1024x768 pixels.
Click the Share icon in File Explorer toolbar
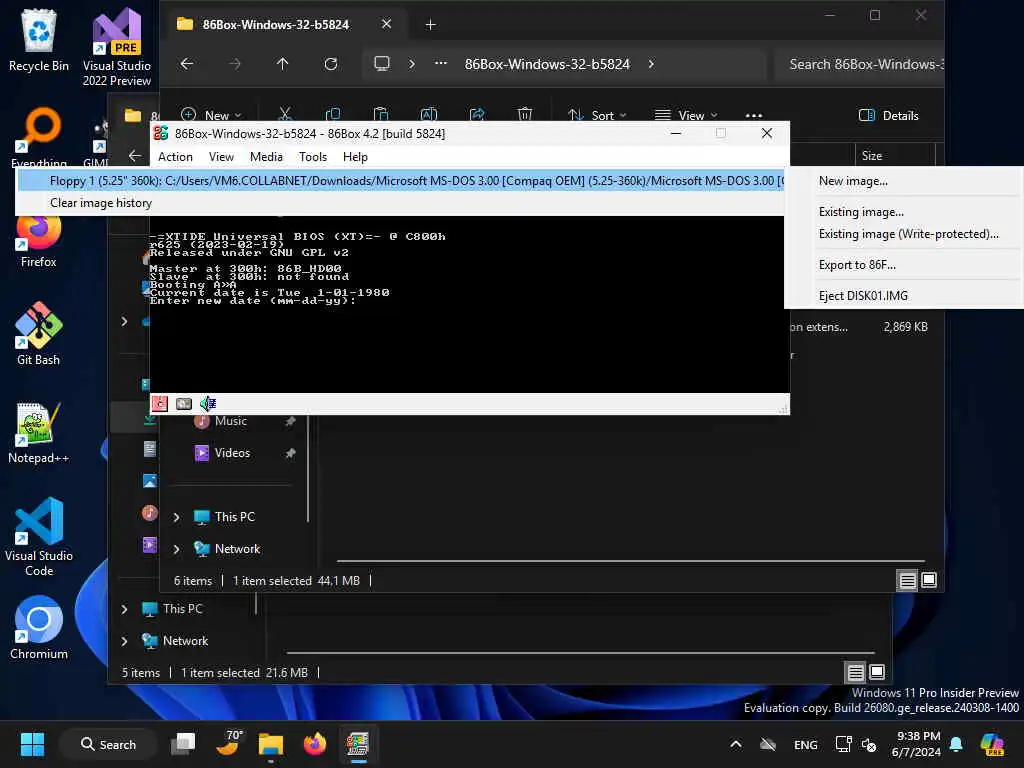point(477,114)
